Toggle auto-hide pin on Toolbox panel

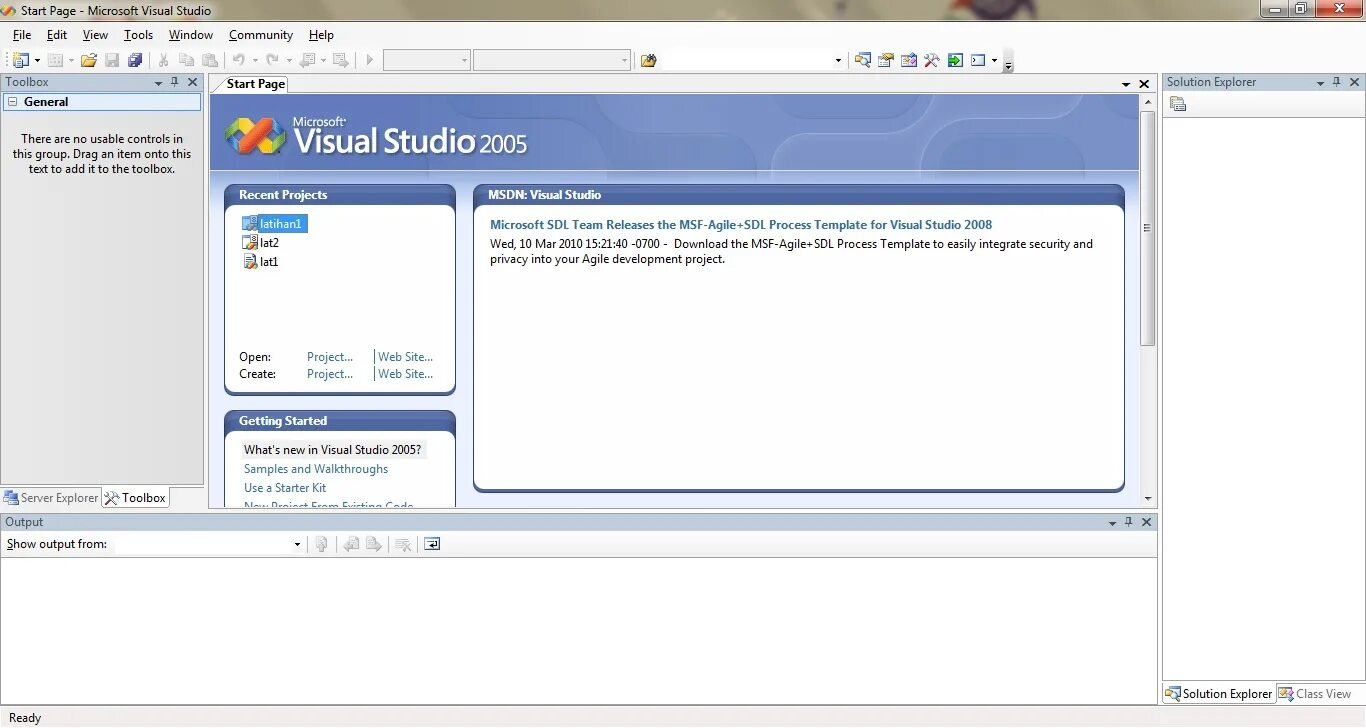click(x=175, y=82)
